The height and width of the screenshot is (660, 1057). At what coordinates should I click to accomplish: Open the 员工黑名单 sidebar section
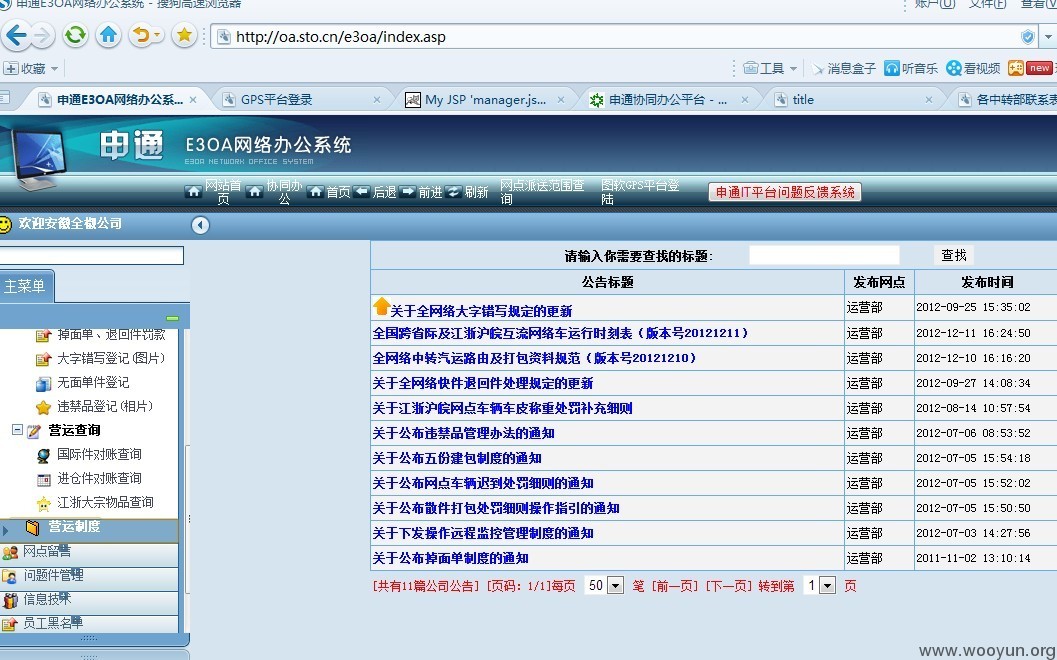click(x=89, y=624)
